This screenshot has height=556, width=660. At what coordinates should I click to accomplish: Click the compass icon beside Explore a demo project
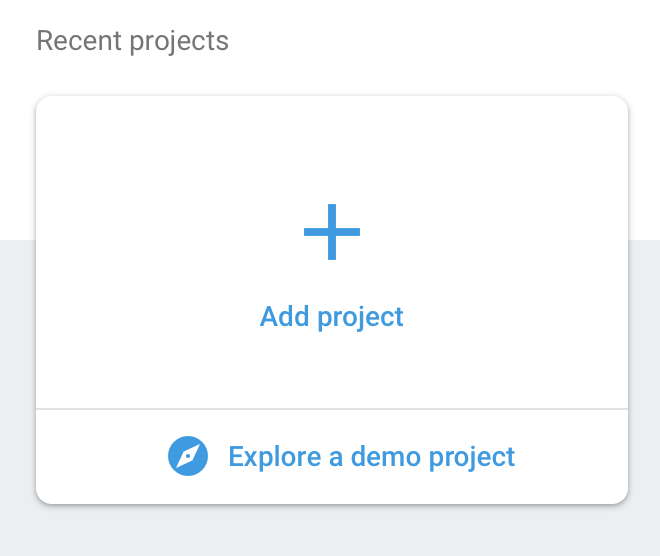click(x=188, y=457)
